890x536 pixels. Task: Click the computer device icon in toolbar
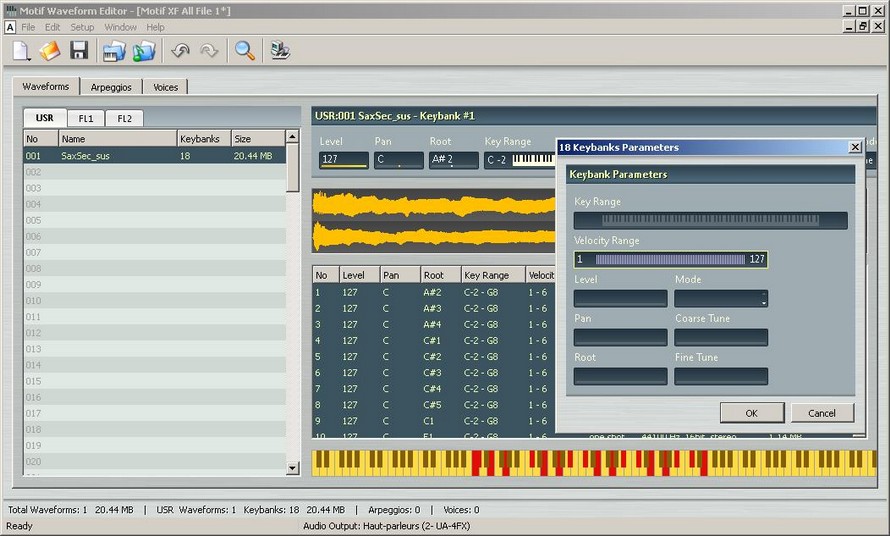281,51
